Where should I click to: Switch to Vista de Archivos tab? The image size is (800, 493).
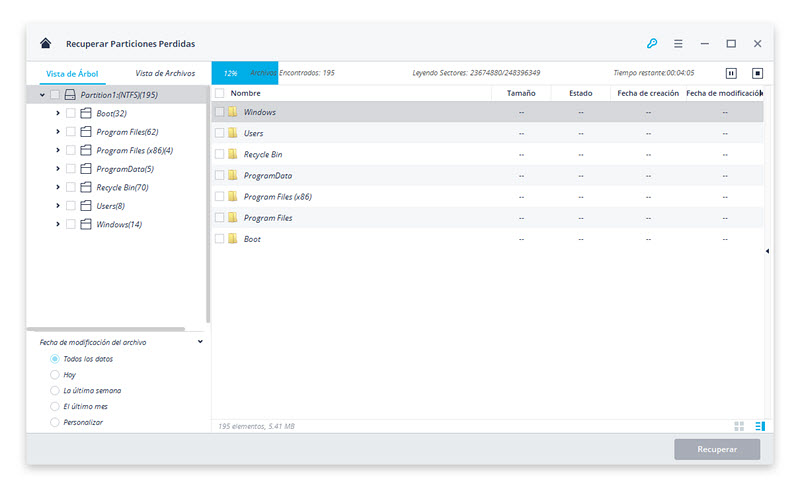click(x=165, y=73)
